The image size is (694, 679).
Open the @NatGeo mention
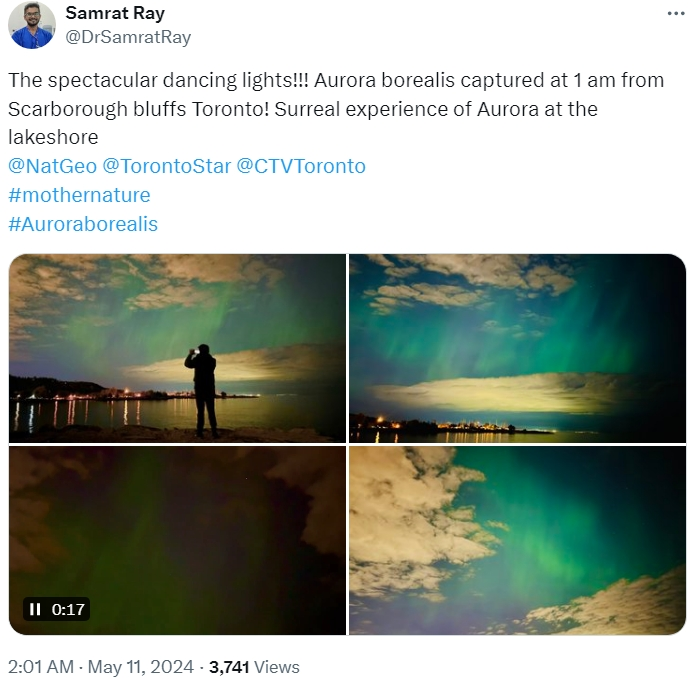tap(52, 166)
